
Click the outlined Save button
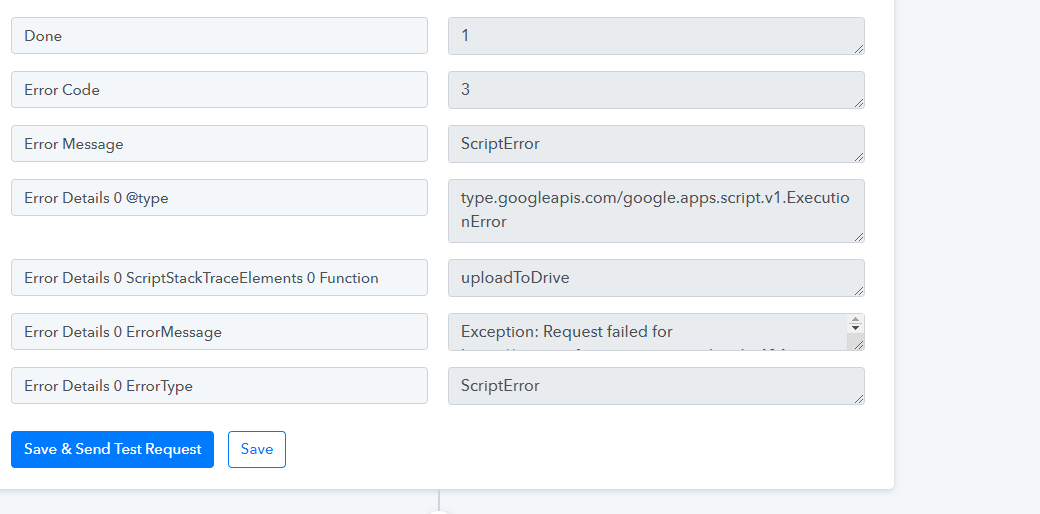pos(257,449)
